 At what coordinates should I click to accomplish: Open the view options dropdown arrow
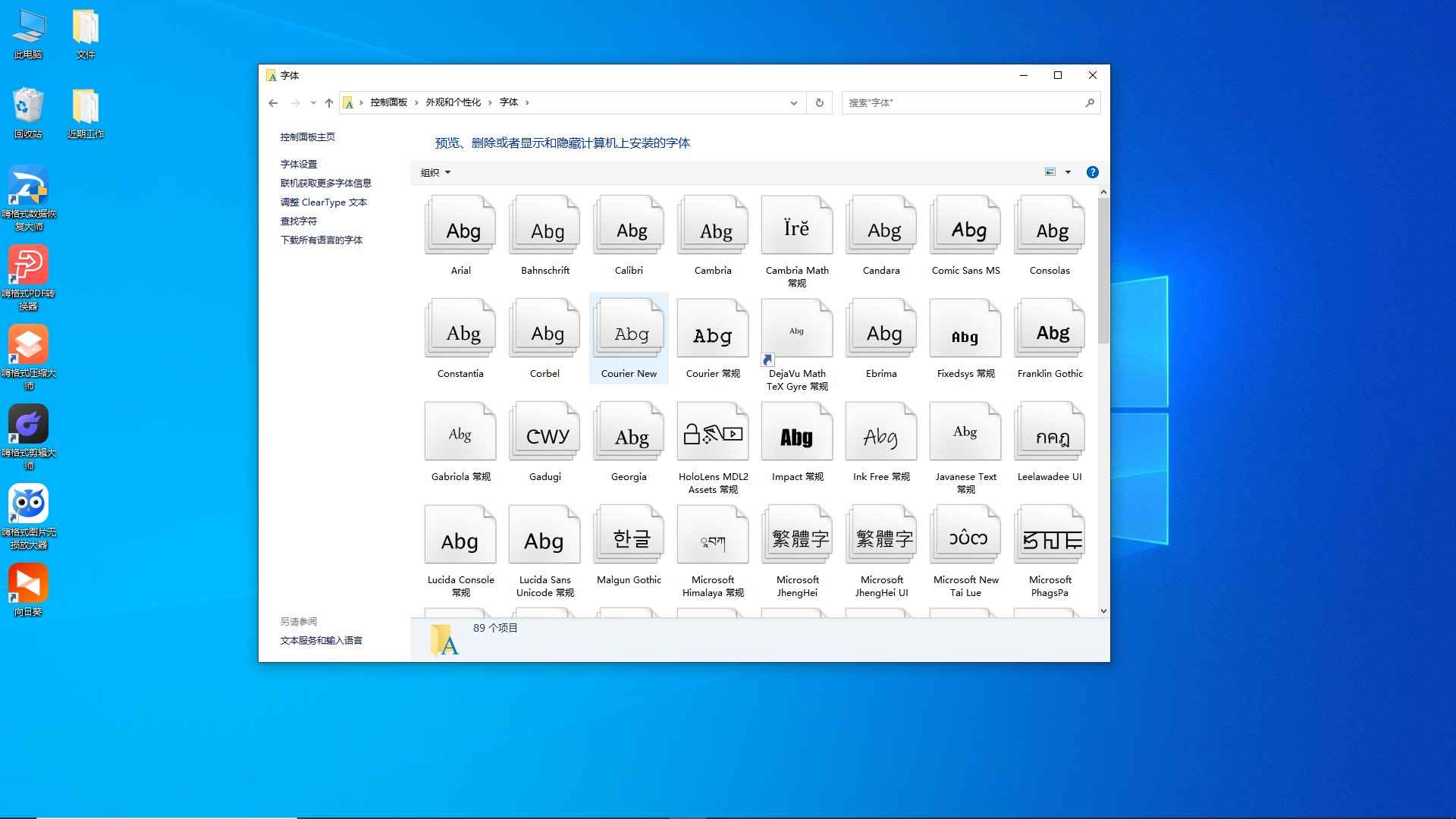[x=1068, y=172]
